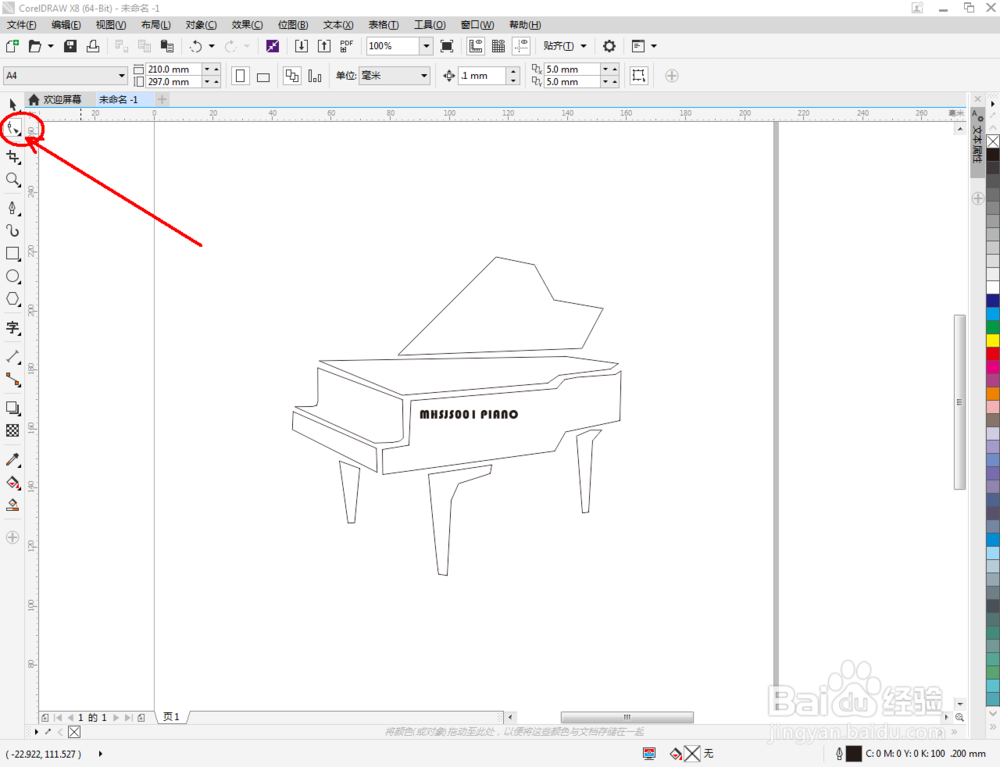The width and height of the screenshot is (1000, 767).
Task: Open the zoom level dropdown
Action: [426, 46]
